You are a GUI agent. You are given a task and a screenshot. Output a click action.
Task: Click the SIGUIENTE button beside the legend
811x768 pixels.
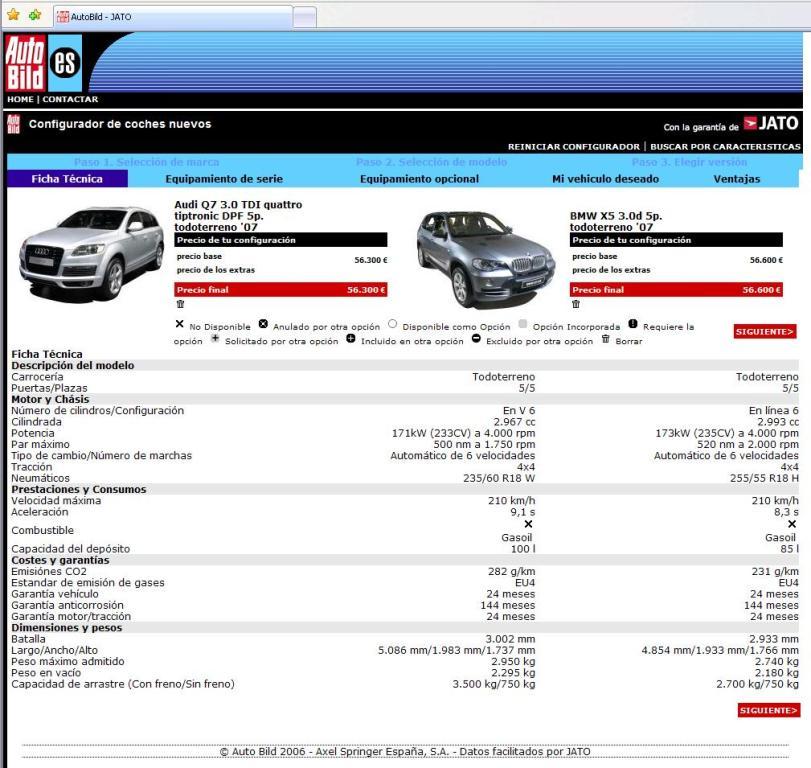coord(765,332)
